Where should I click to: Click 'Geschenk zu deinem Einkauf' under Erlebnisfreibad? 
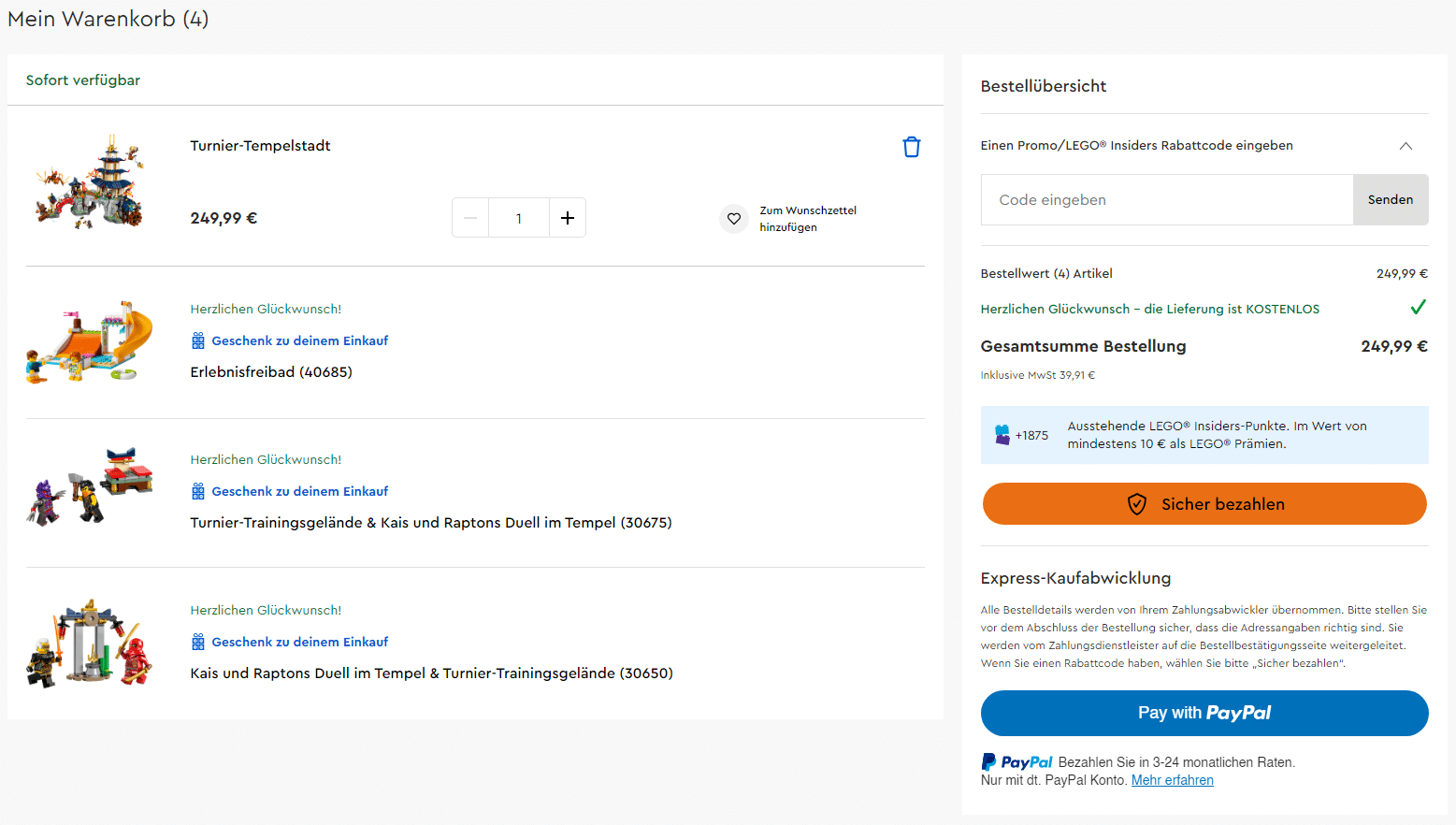click(x=300, y=340)
